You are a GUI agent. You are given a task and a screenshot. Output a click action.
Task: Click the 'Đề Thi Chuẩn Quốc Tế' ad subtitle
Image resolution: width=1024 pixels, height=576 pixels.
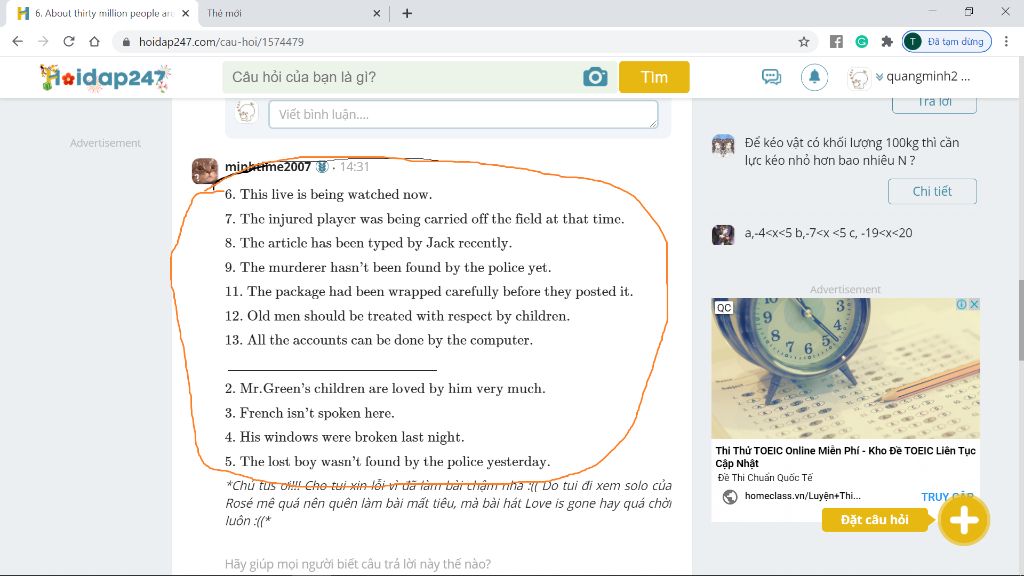765,478
